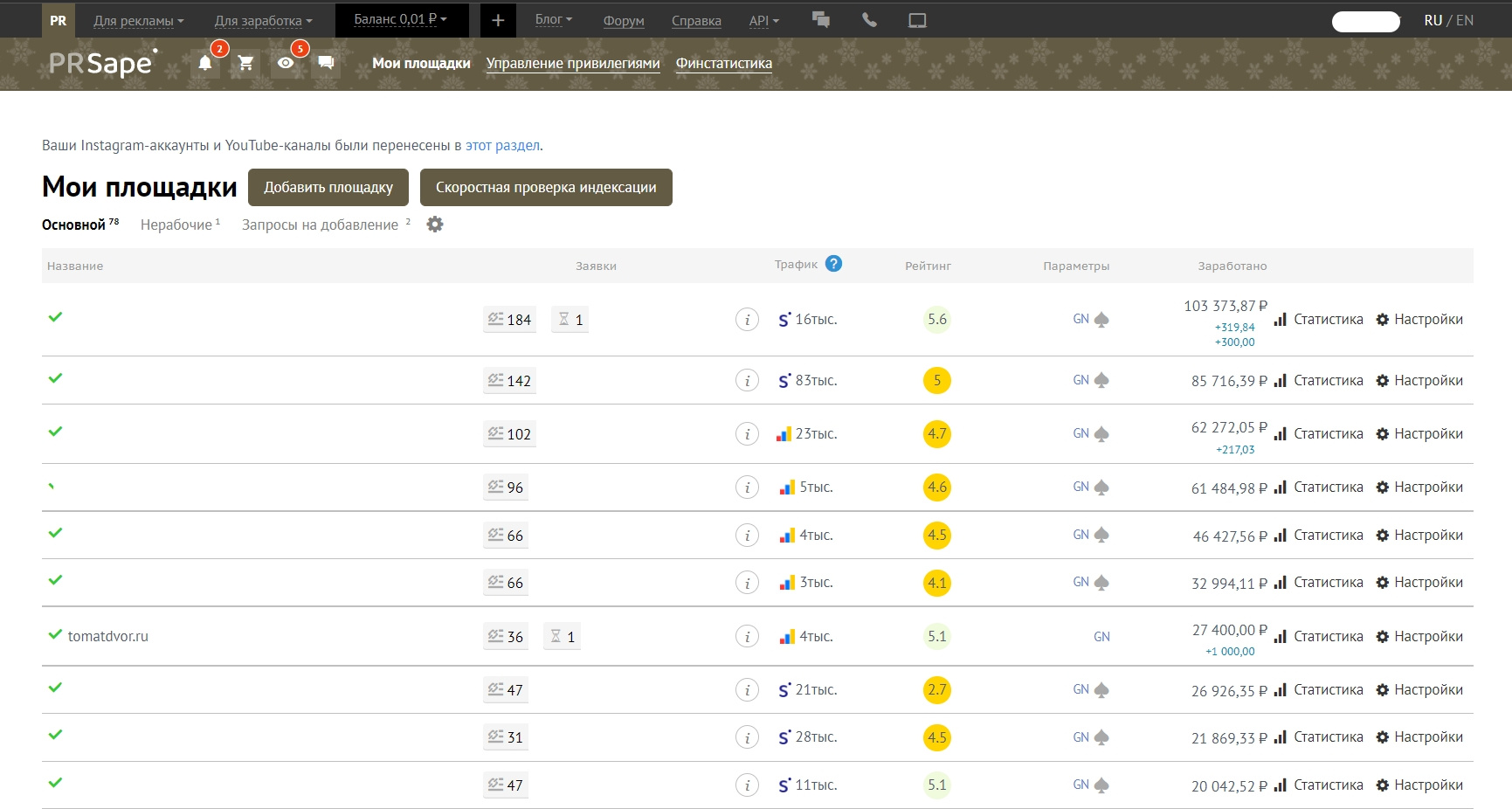
Task: Click the 'Добавить площадку' button
Action: [328, 188]
